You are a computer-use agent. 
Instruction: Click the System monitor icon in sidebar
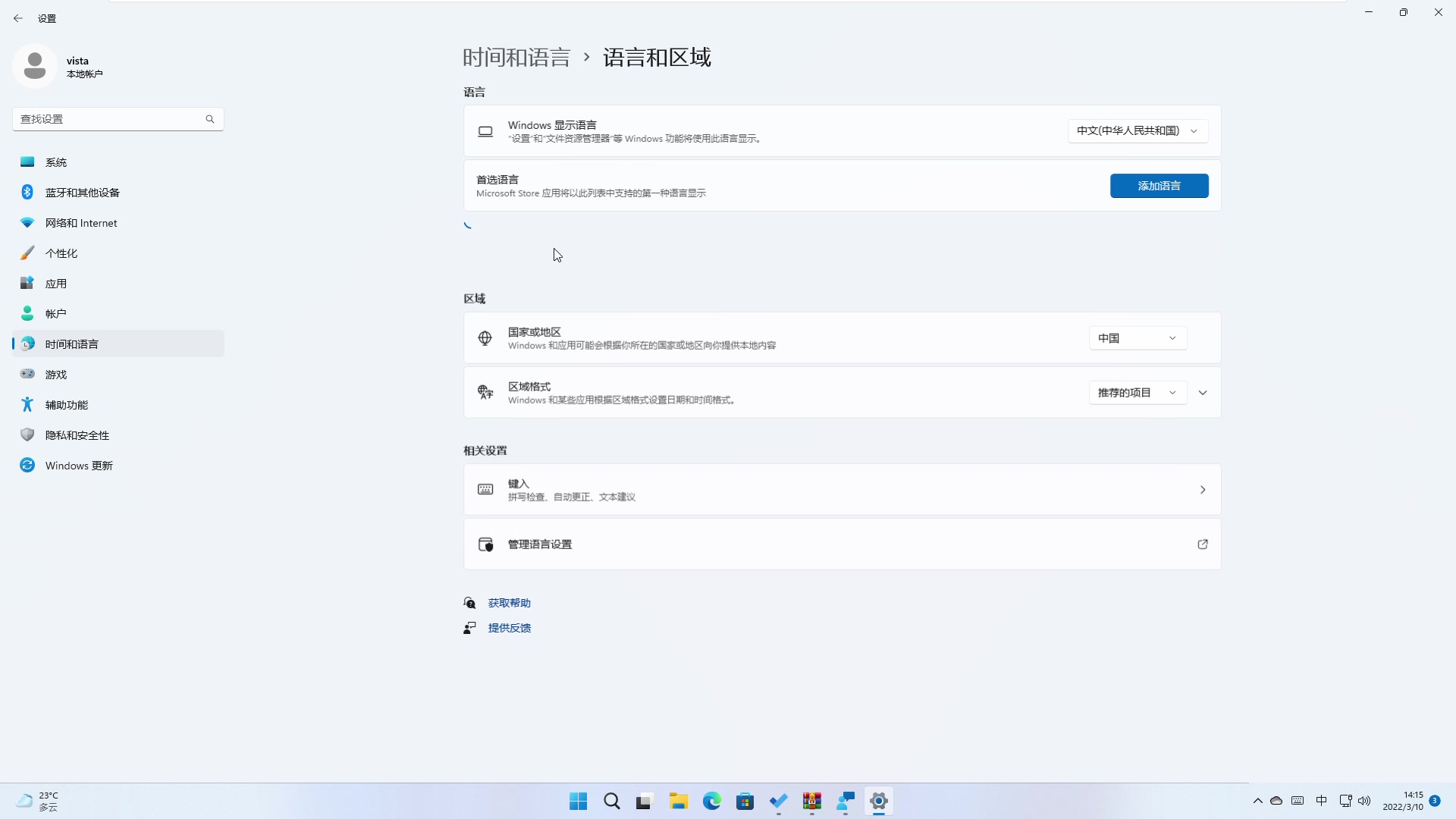point(27,162)
